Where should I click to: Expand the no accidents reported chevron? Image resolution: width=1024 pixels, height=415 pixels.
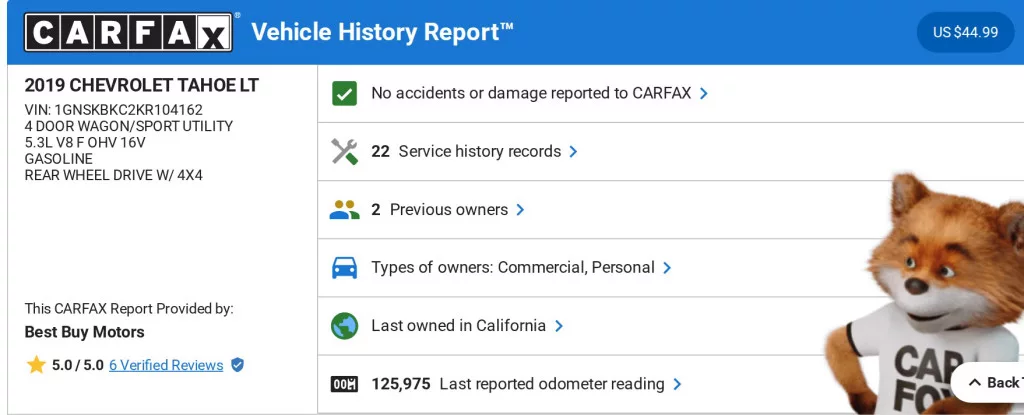pyautogui.click(x=704, y=93)
